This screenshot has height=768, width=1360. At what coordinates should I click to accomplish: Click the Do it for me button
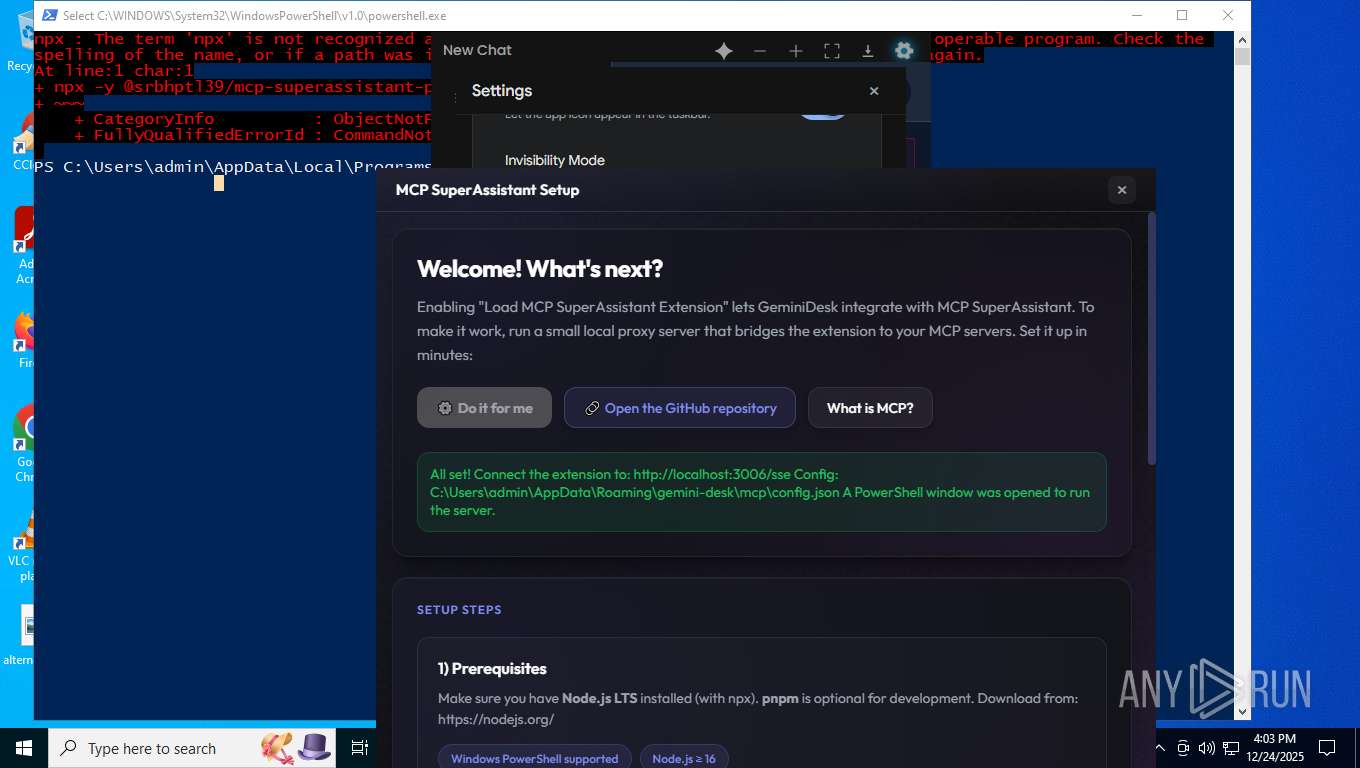pos(484,408)
